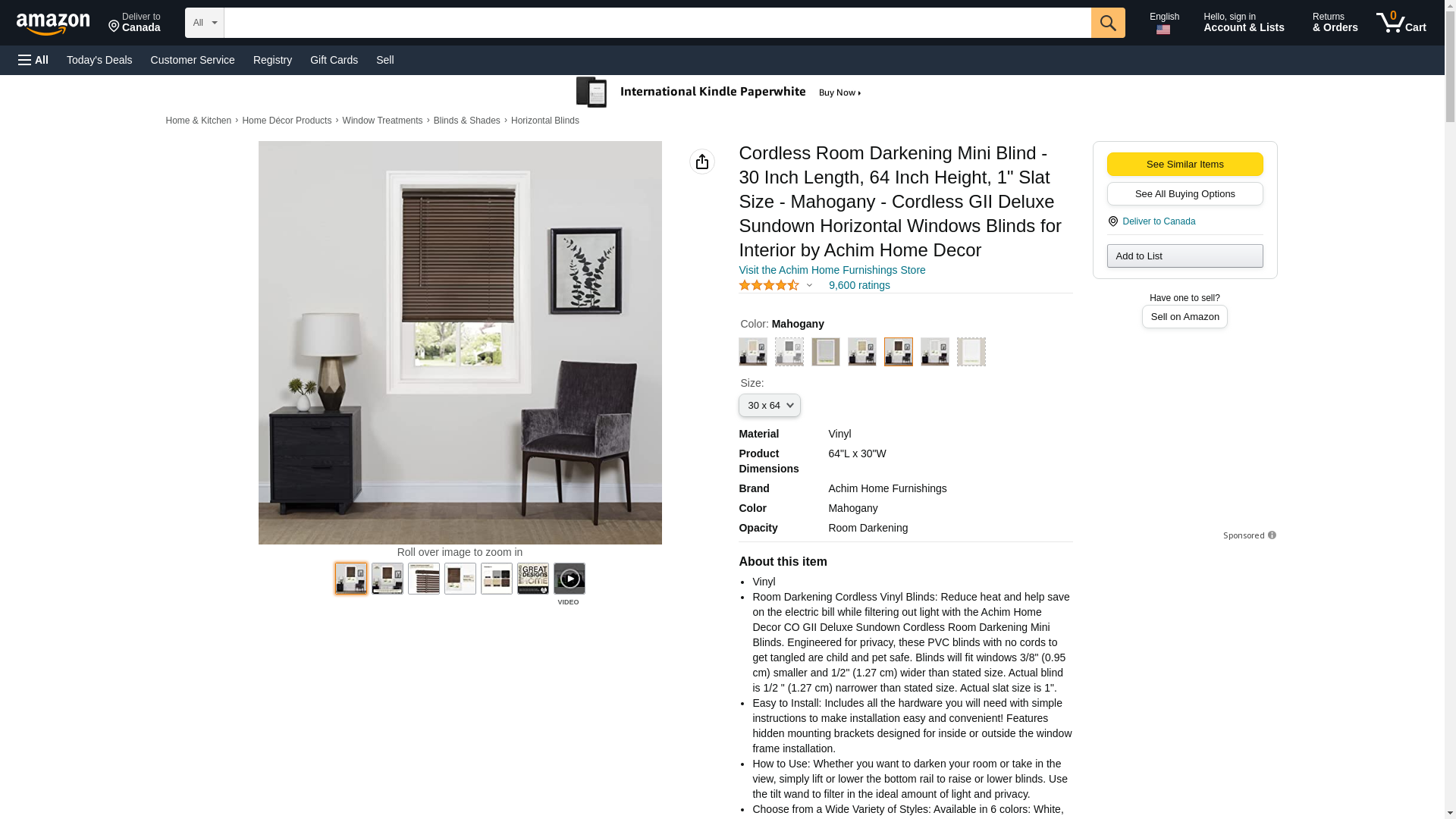Viewport: 1456px width, 819px height.
Task: Click the Amazon logo
Action: [53, 24]
